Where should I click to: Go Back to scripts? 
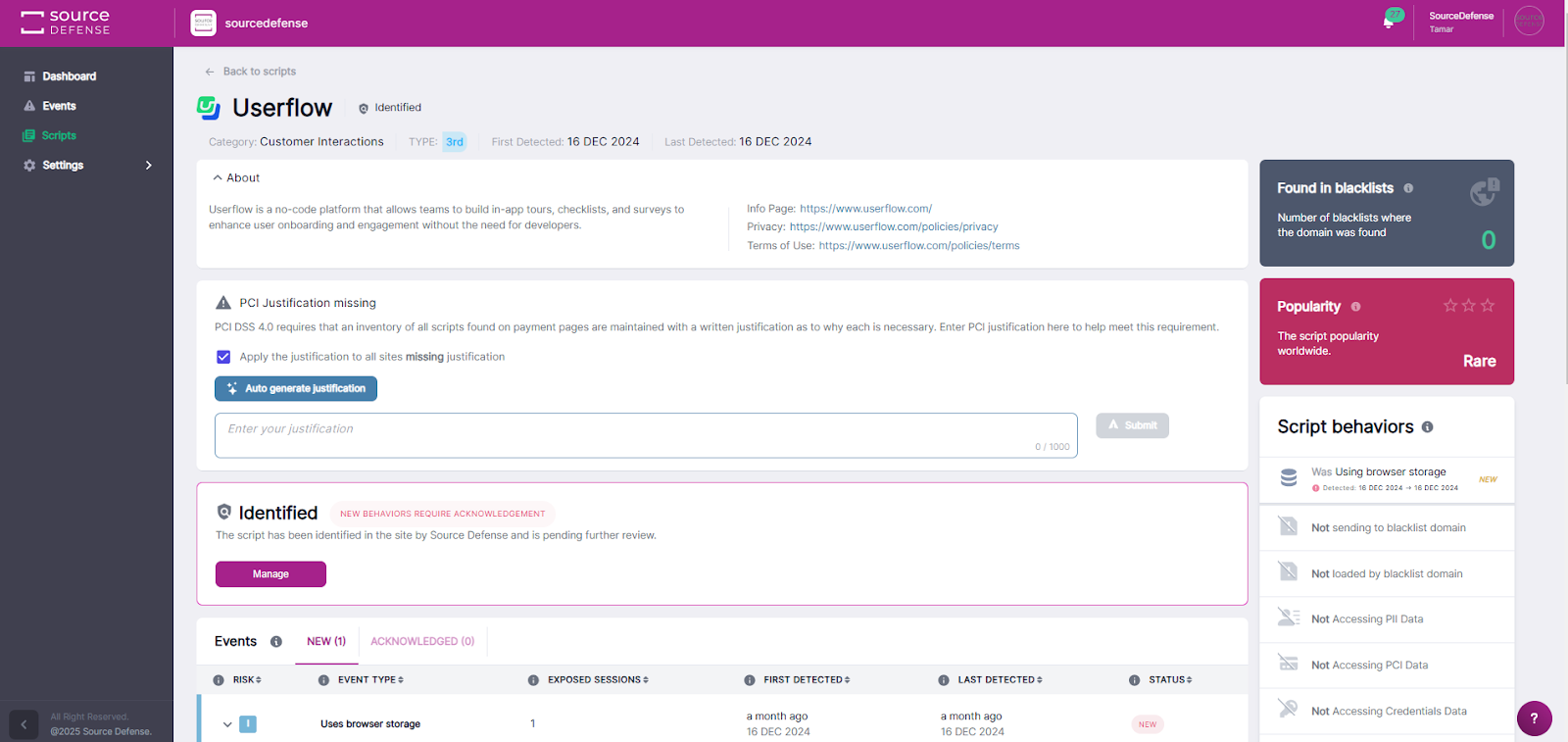[250, 72]
